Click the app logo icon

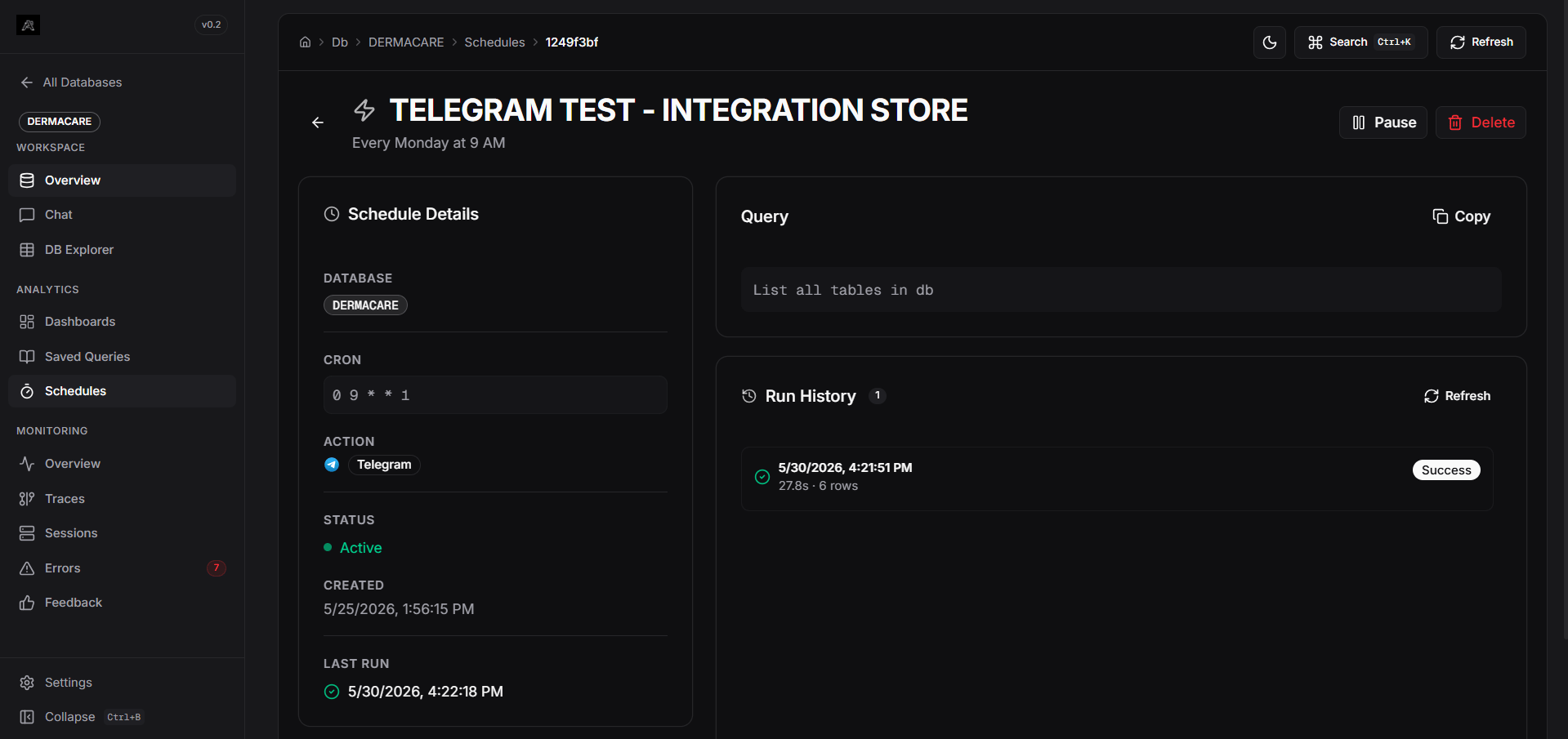28,25
